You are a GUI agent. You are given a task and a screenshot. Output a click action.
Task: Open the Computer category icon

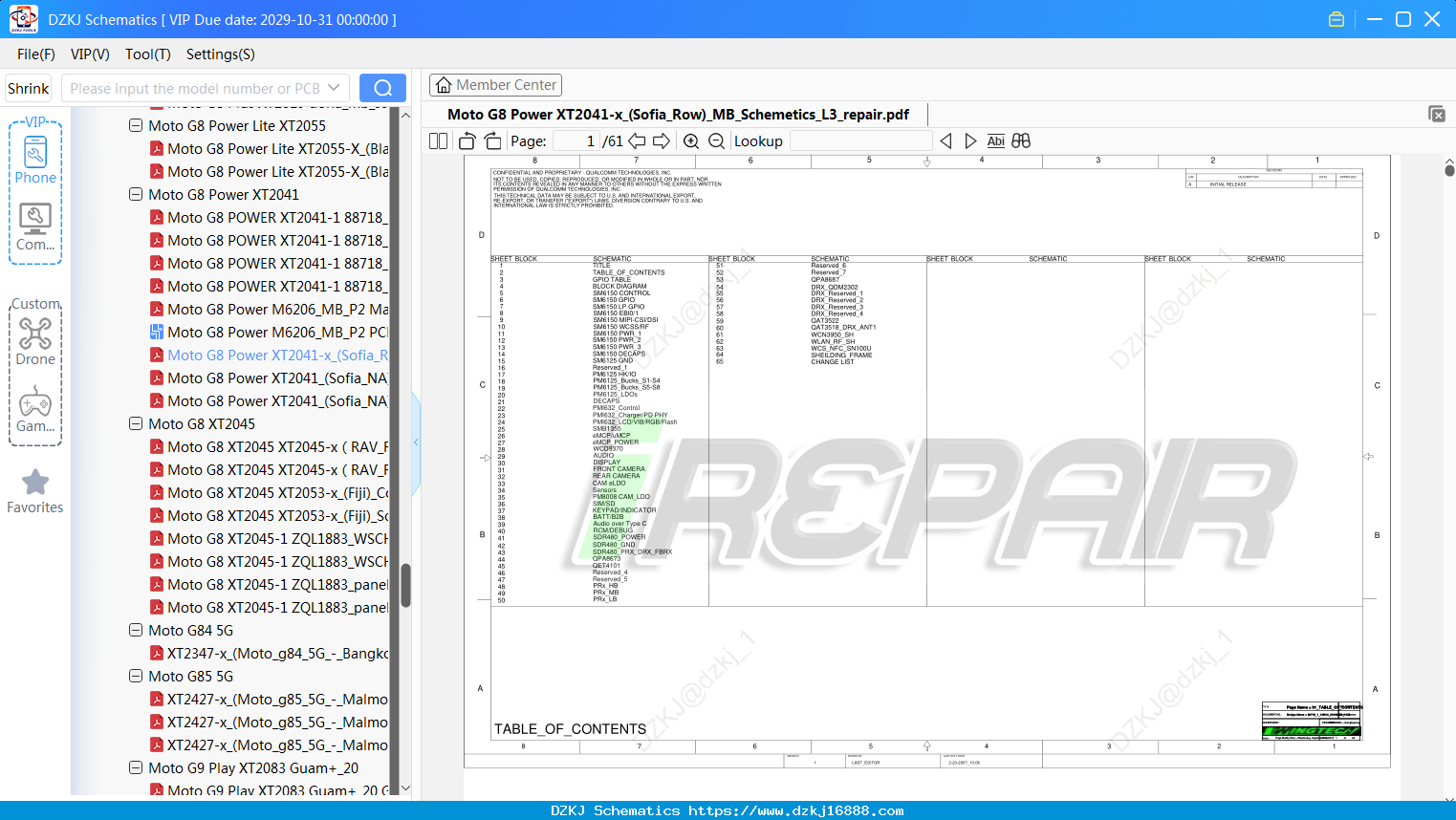point(35,227)
